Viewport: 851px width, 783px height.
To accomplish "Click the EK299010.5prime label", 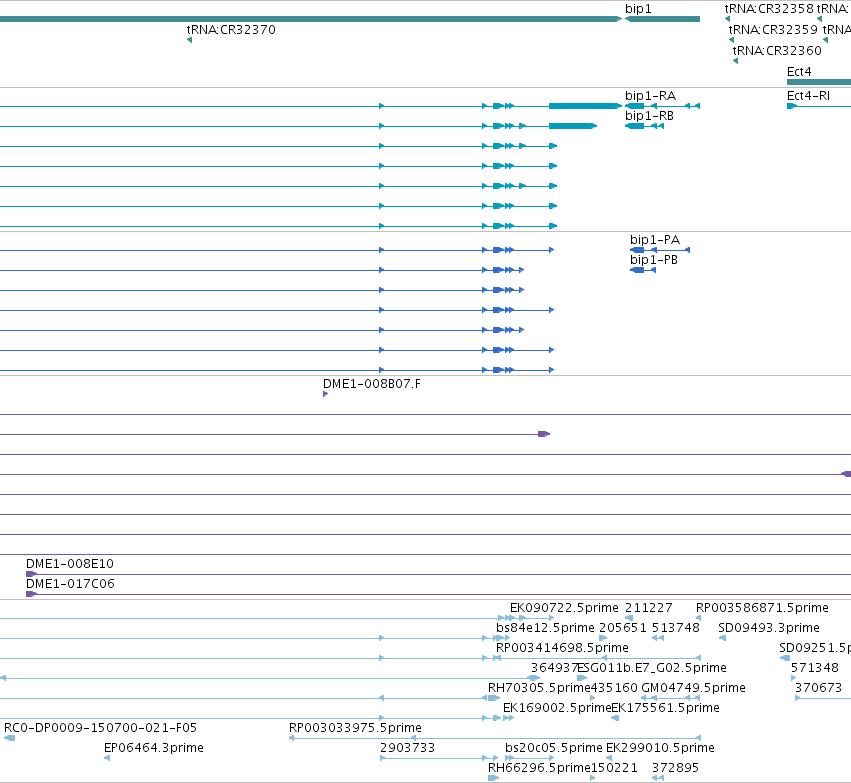I will click(x=660, y=747).
